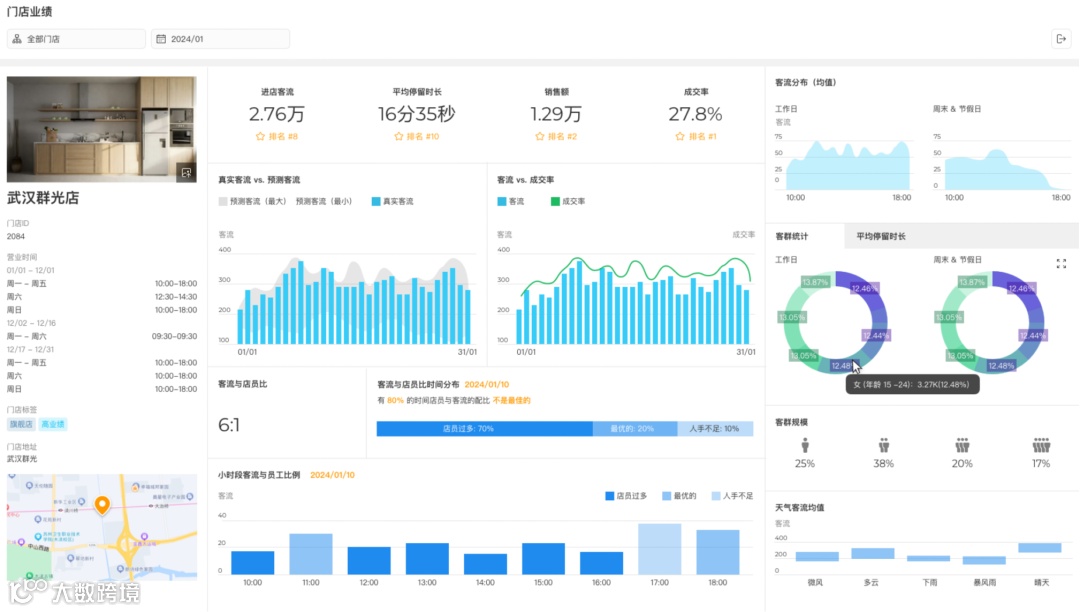Click the 13:00 hourly bar

tap(427, 559)
